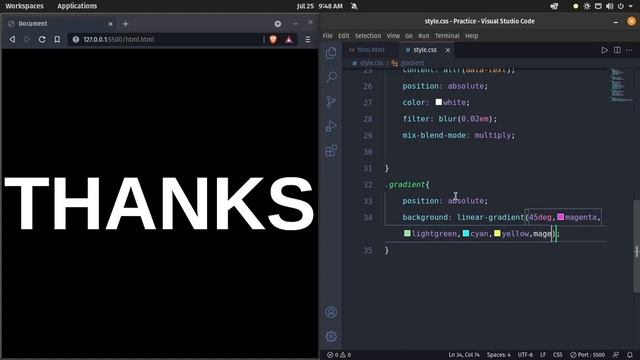Click the editor vertical scrollbar
Image resolution: width=640 pixels, height=360 pixels.
[636, 246]
